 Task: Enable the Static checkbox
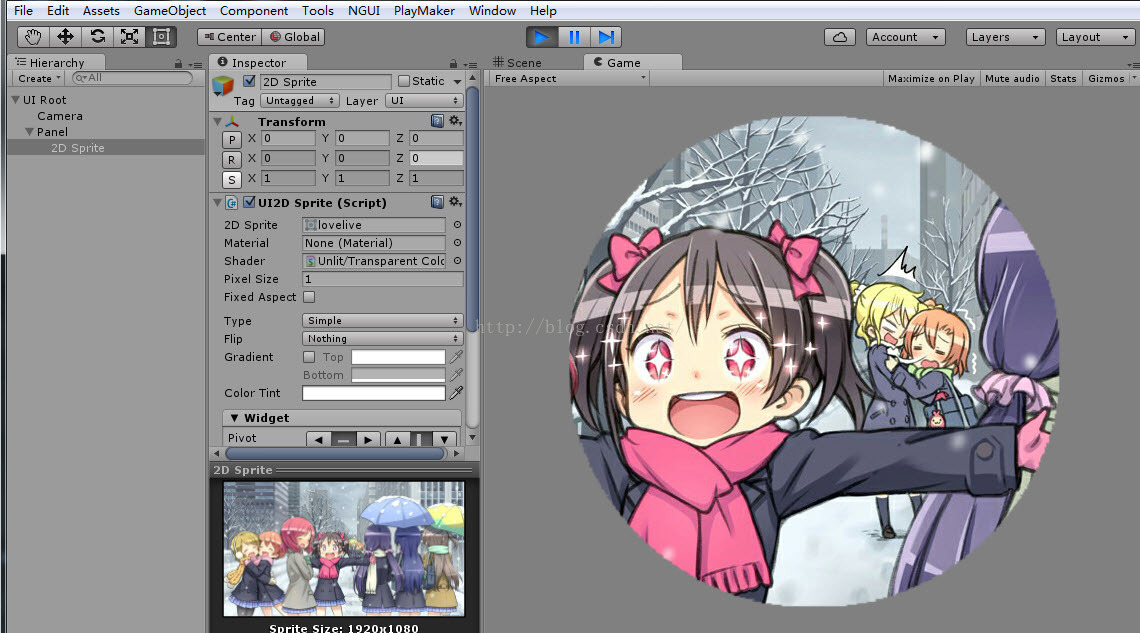click(x=404, y=81)
